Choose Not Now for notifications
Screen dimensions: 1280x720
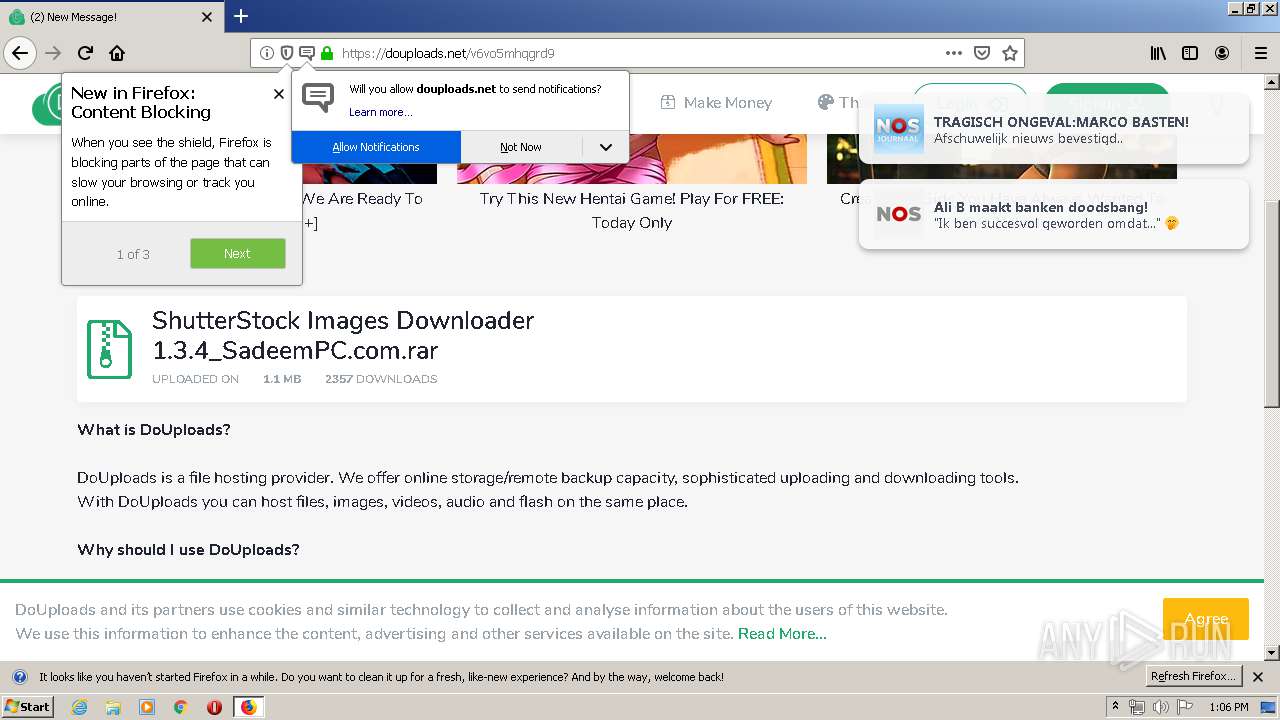521,147
